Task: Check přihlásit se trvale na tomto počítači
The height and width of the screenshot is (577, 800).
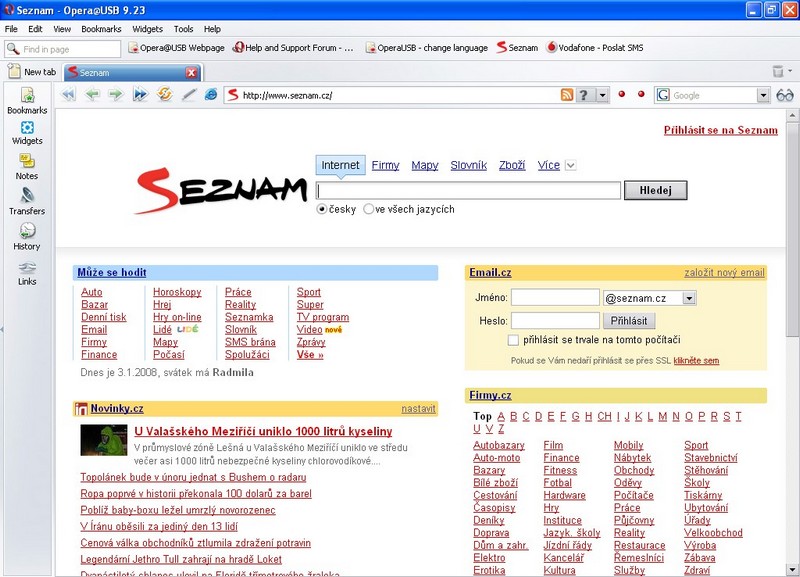Action: pos(513,340)
